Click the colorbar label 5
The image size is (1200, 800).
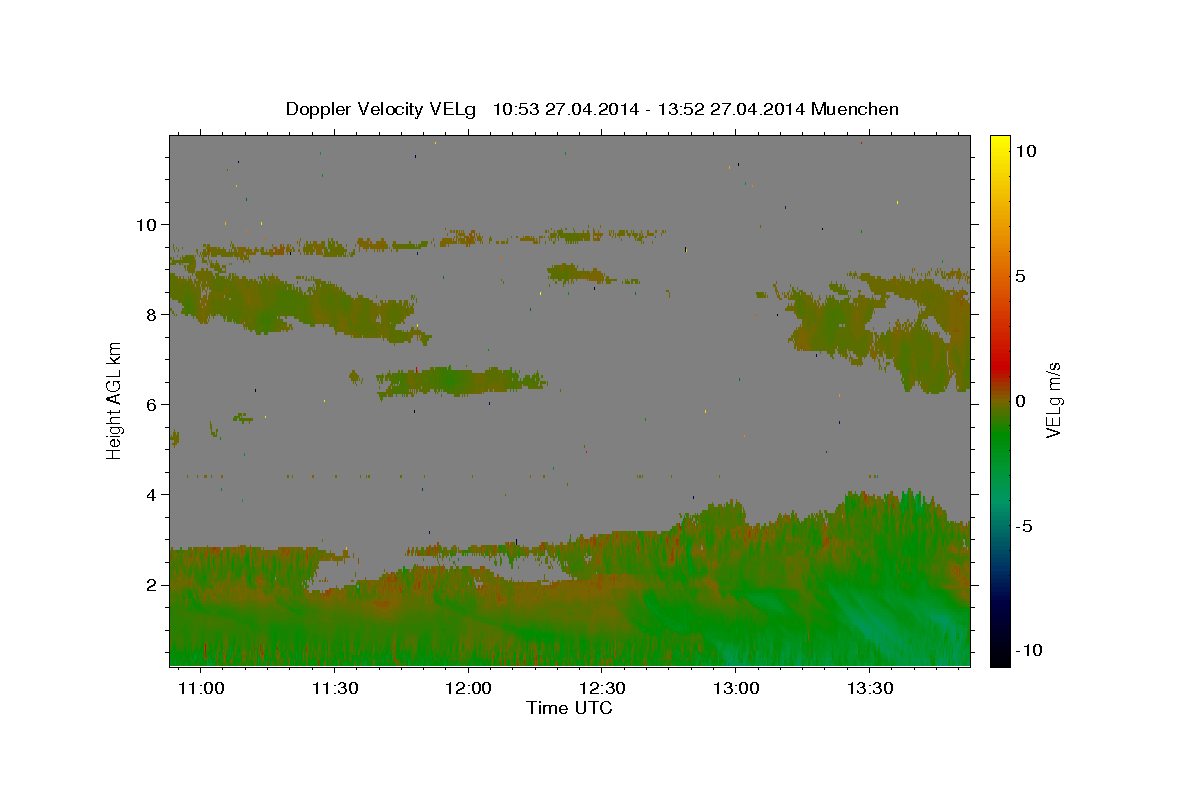1020,276
